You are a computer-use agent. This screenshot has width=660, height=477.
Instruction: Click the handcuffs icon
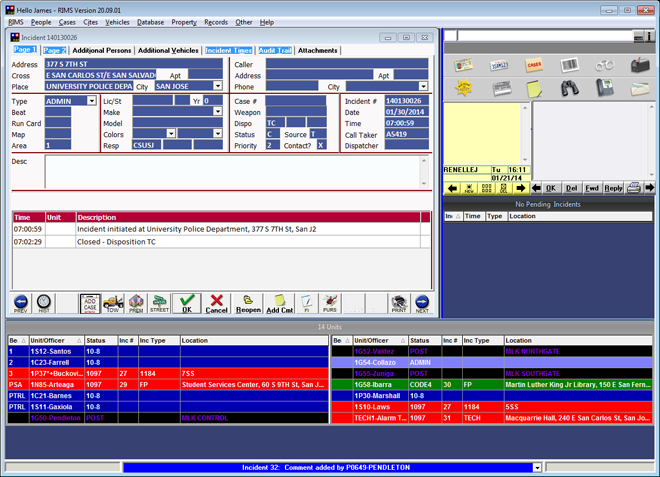pyautogui.click(x=605, y=66)
